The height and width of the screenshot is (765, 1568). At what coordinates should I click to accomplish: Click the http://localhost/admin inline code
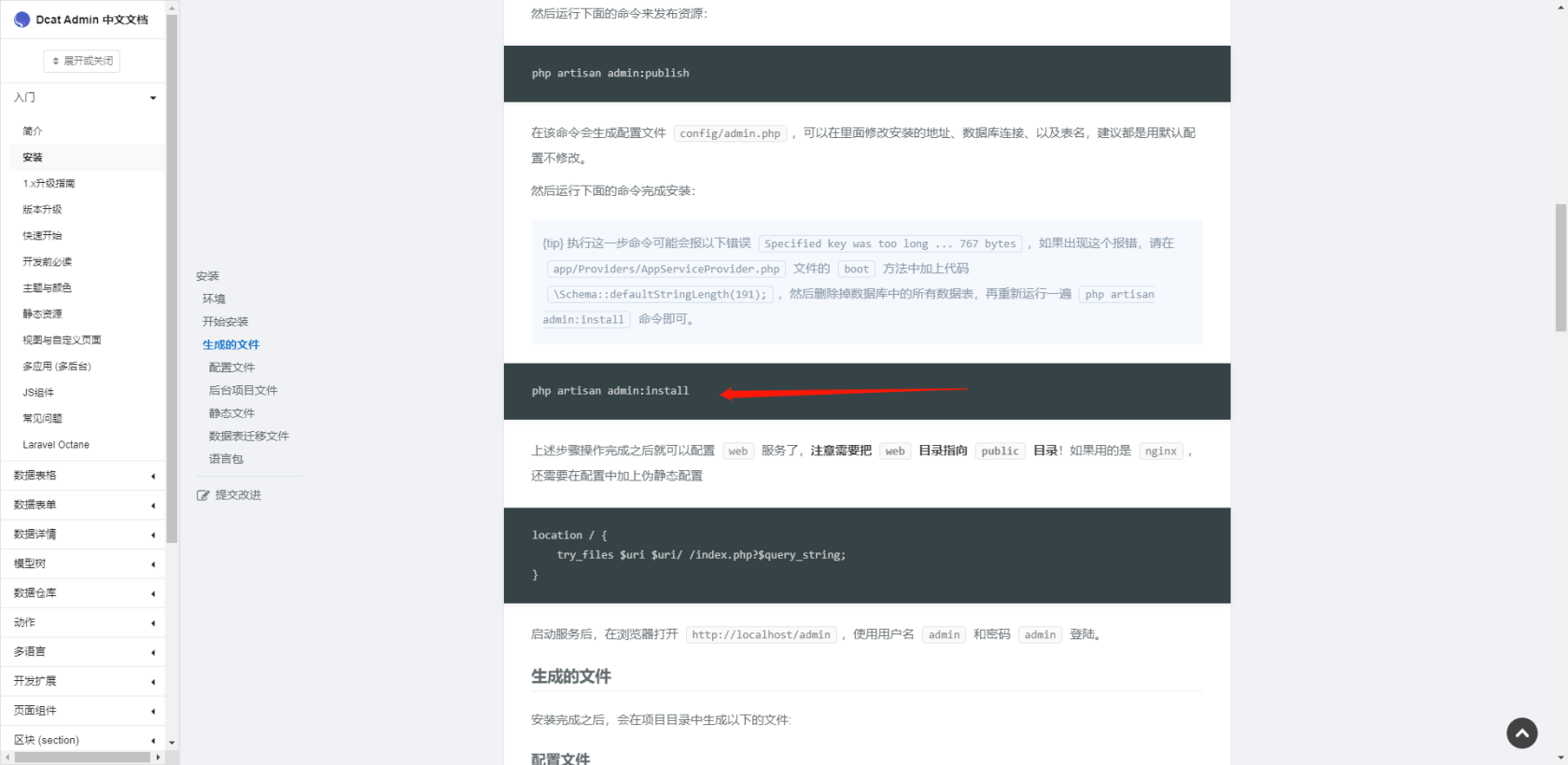coord(761,635)
